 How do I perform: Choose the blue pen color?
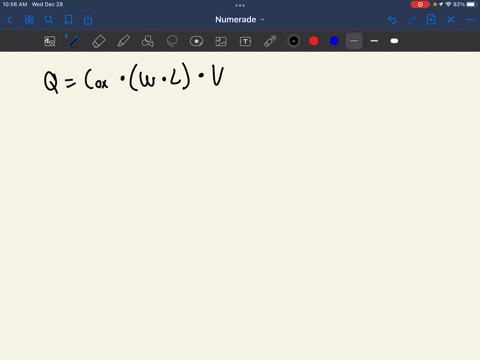tap(334, 41)
